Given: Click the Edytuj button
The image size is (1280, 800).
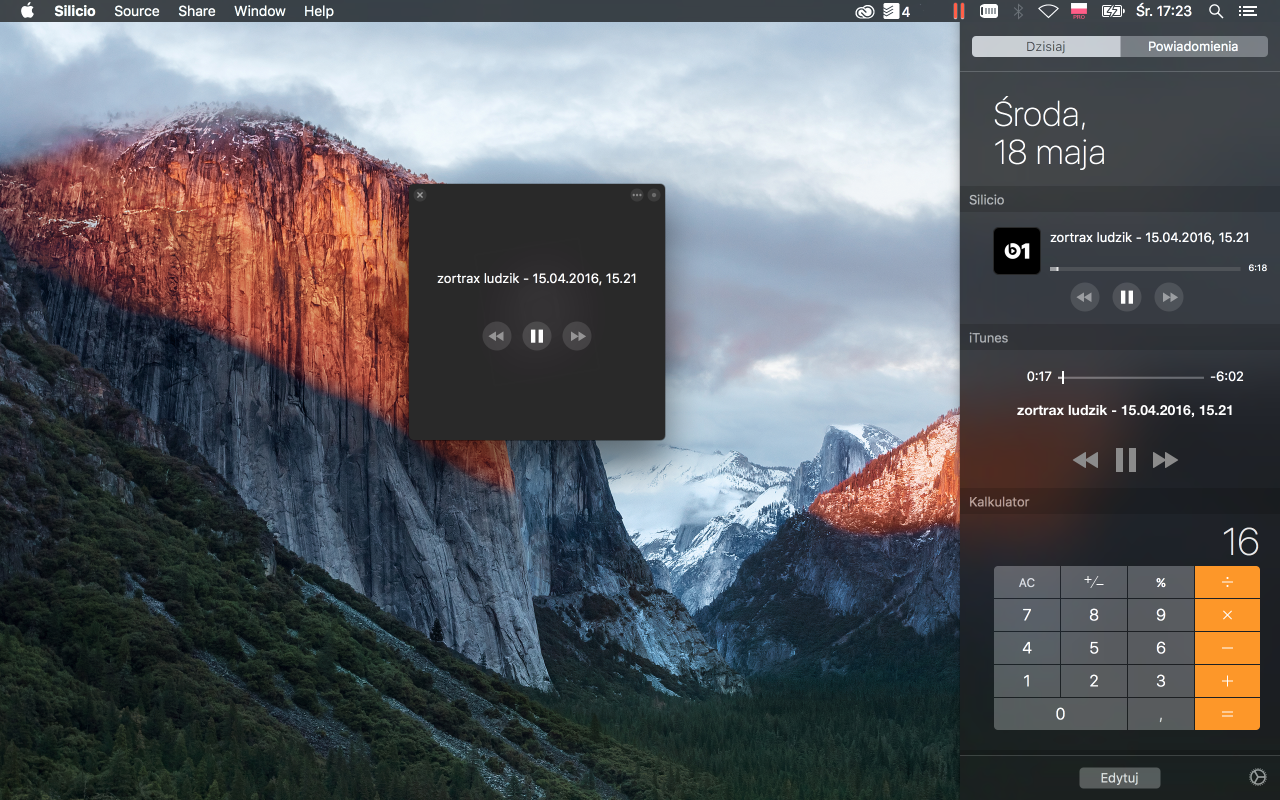Looking at the screenshot, I should point(1120,778).
